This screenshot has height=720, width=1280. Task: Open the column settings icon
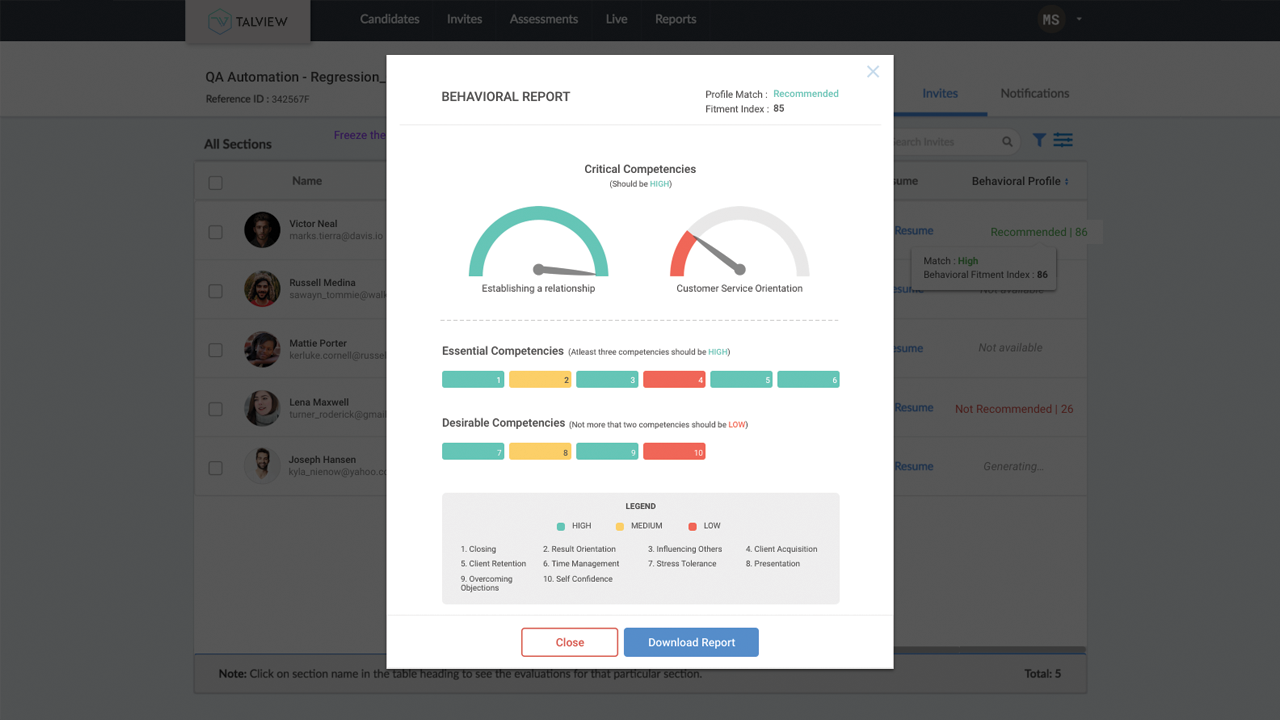pos(1063,141)
